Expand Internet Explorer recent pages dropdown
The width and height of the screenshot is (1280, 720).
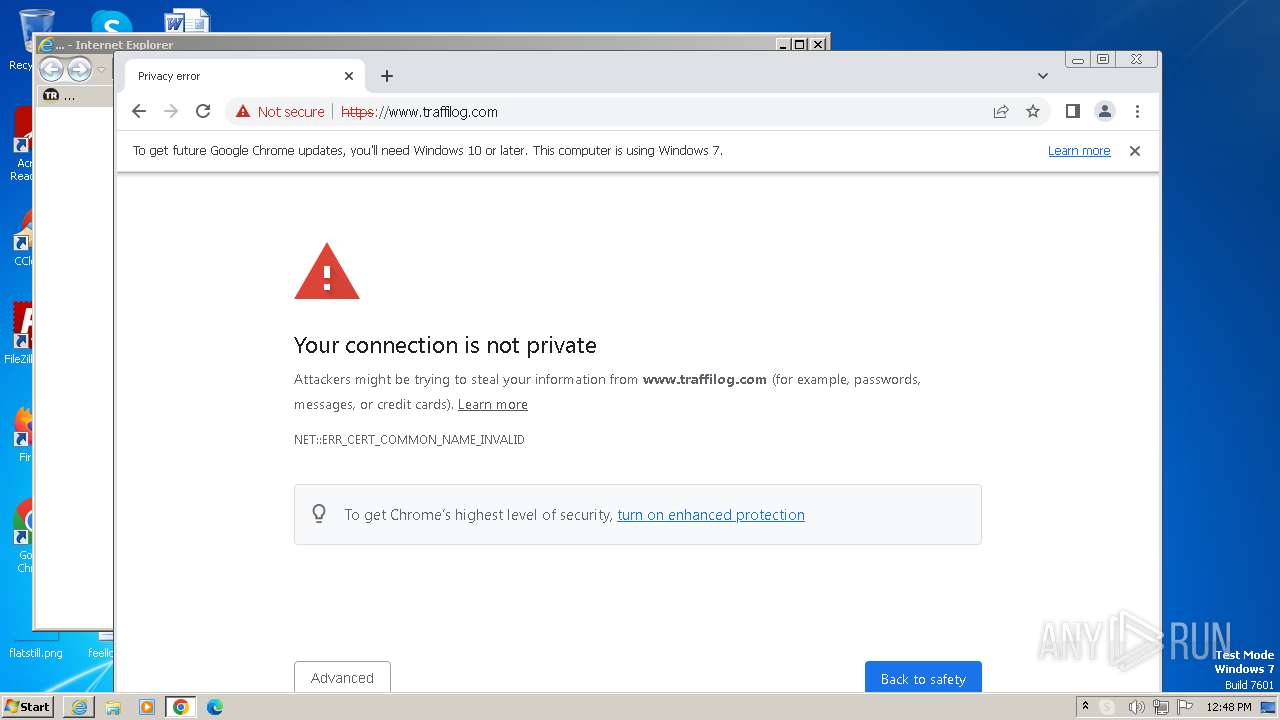[x=101, y=70]
